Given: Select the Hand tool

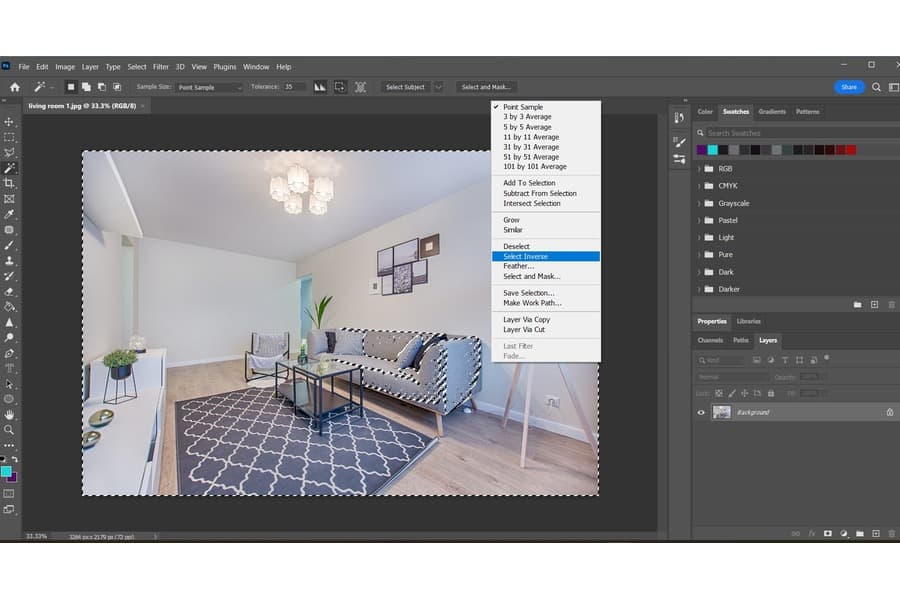Looking at the screenshot, I should tap(9, 415).
